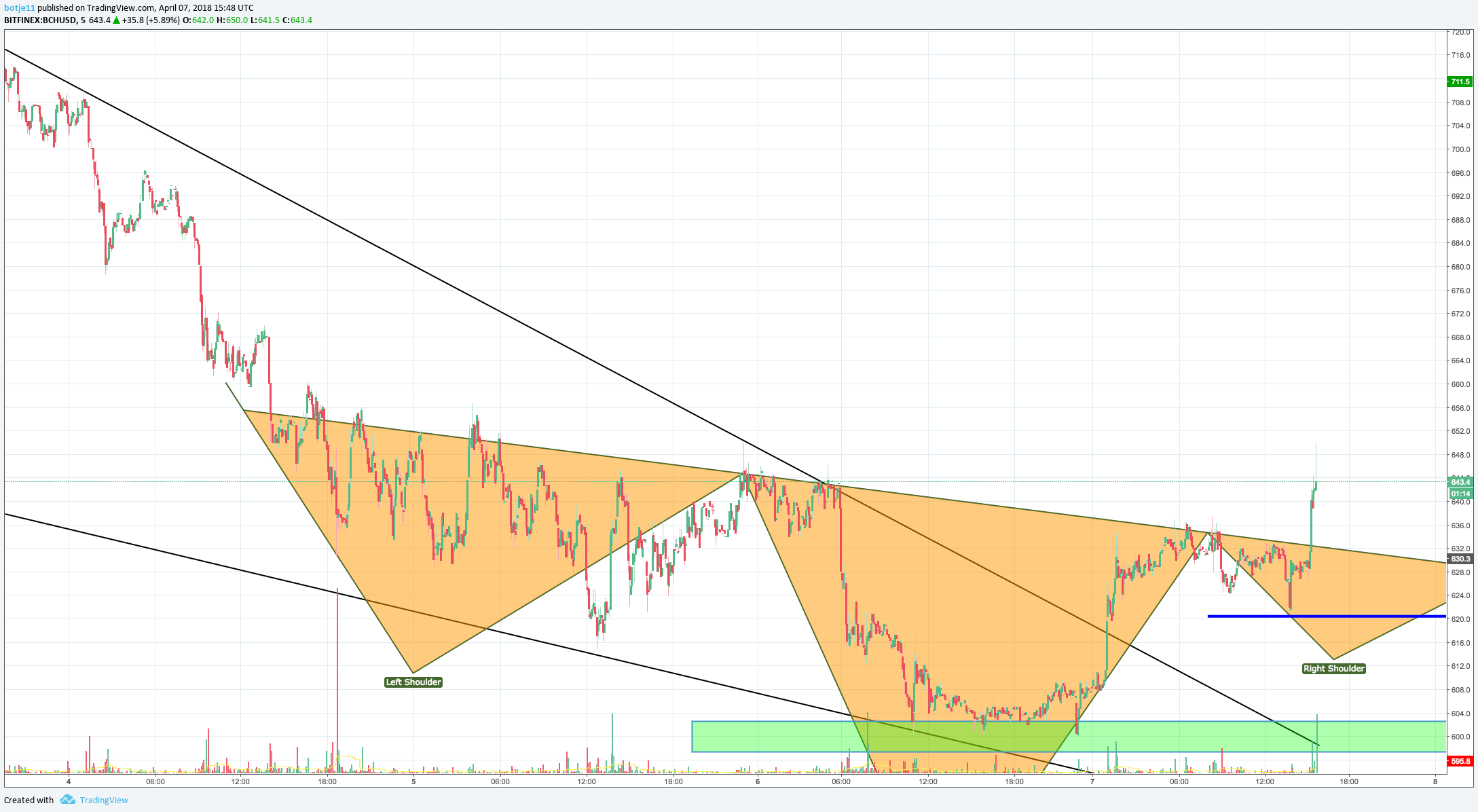This screenshot has width=1478, height=812.
Task: Click date label 6 on time axis
Action: [x=758, y=781]
